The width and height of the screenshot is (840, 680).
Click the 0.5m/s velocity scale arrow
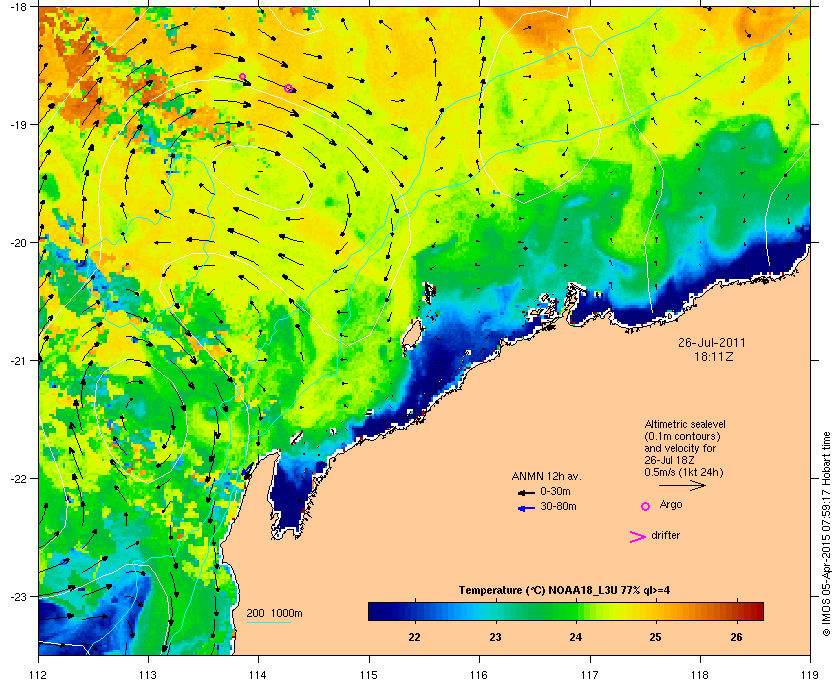coord(682,486)
